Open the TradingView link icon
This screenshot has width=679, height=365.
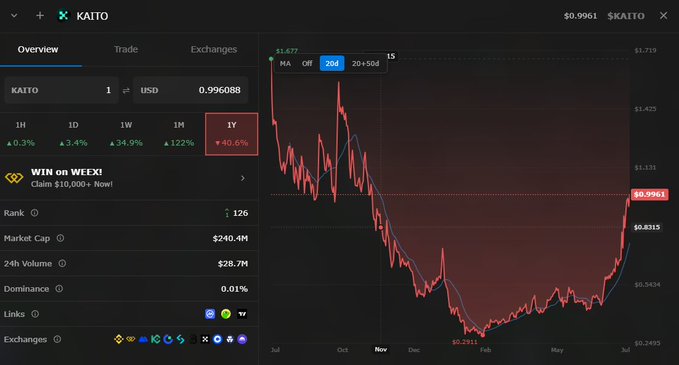coord(242,314)
